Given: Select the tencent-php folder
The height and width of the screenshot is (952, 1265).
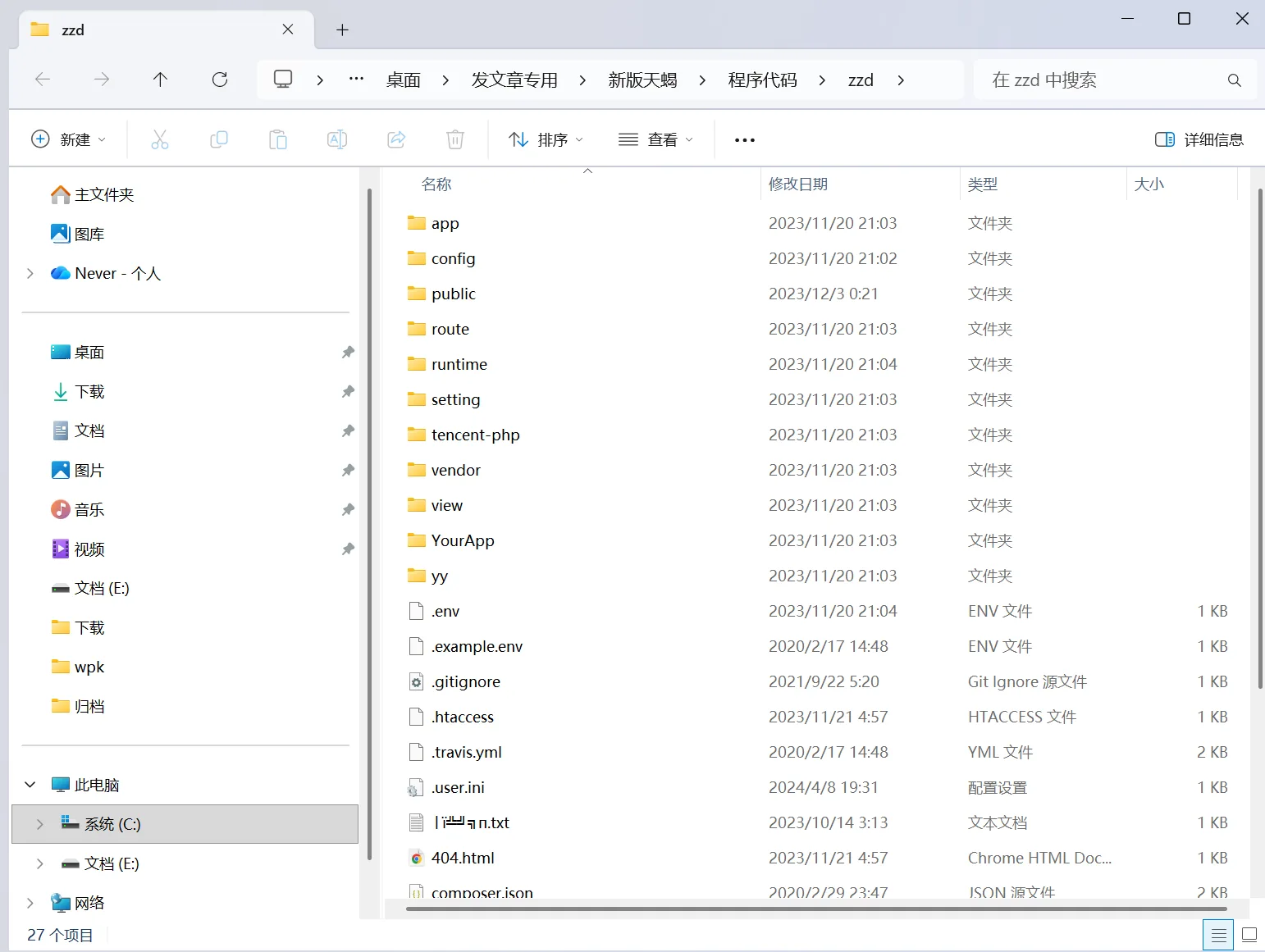Looking at the screenshot, I should (476, 435).
